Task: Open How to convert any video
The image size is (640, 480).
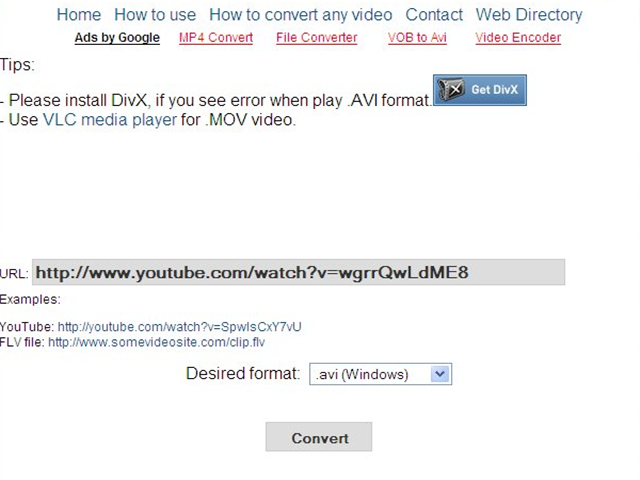Action: (300, 15)
